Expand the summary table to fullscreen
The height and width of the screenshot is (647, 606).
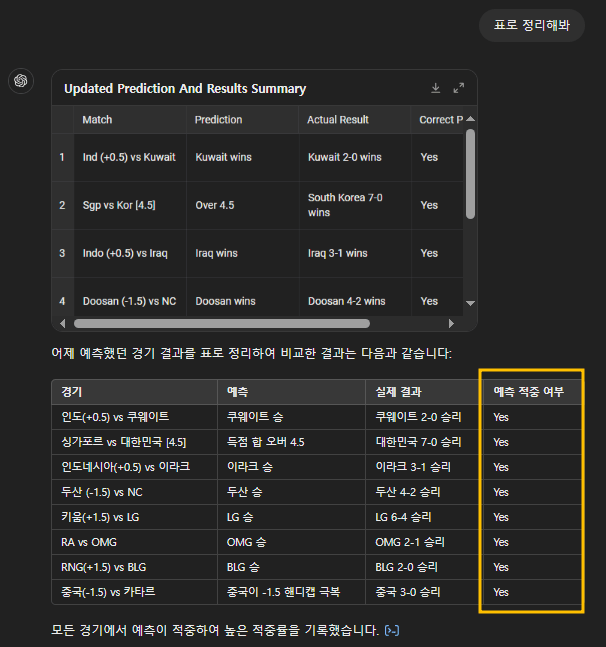tap(459, 88)
